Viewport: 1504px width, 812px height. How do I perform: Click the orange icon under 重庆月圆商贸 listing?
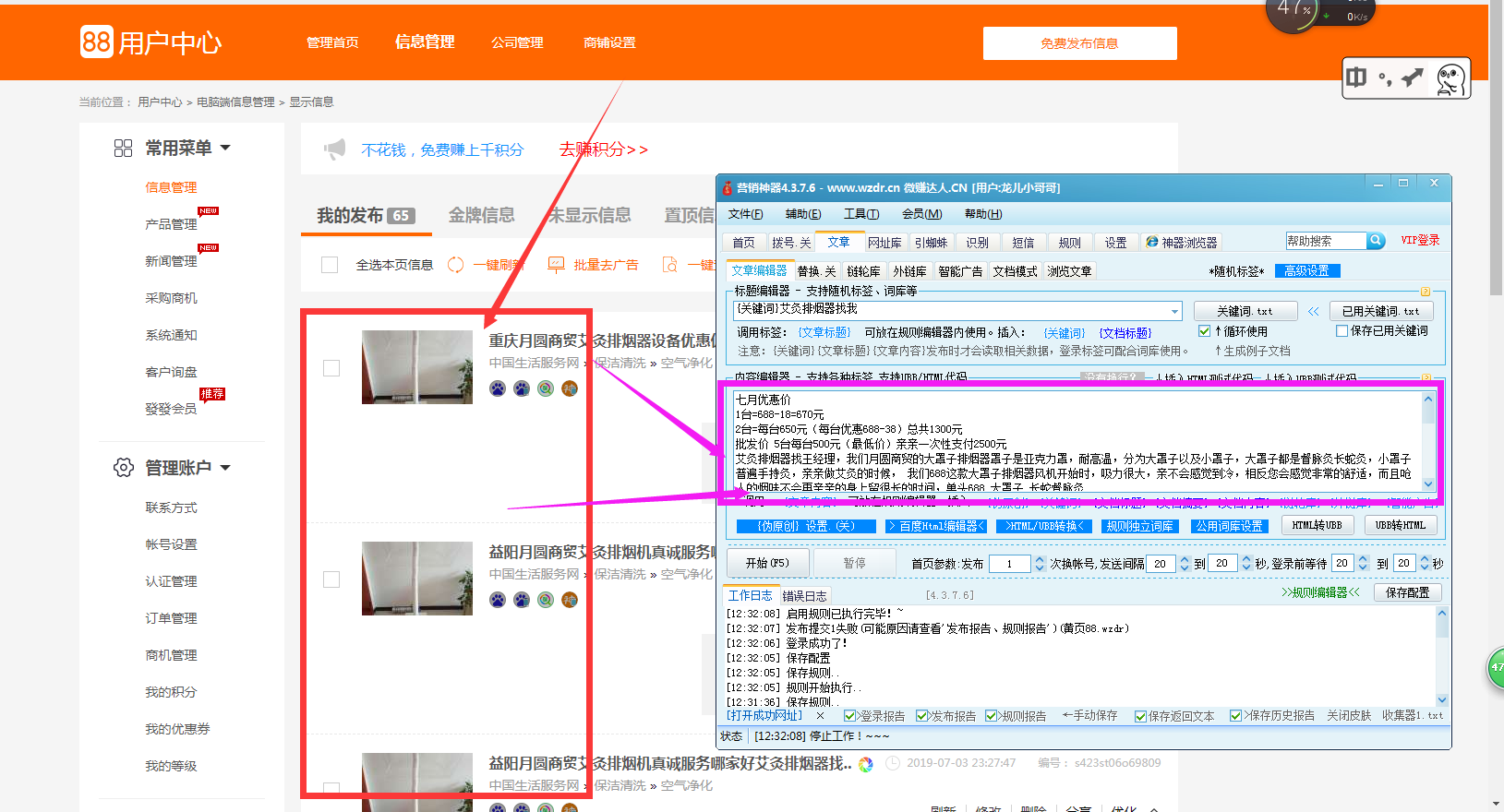point(570,388)
